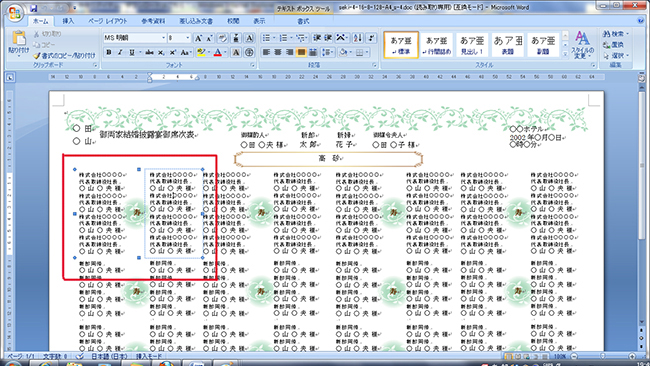Open 置換 (Replace) dialog
650x366 pixels.
(613, 45)
